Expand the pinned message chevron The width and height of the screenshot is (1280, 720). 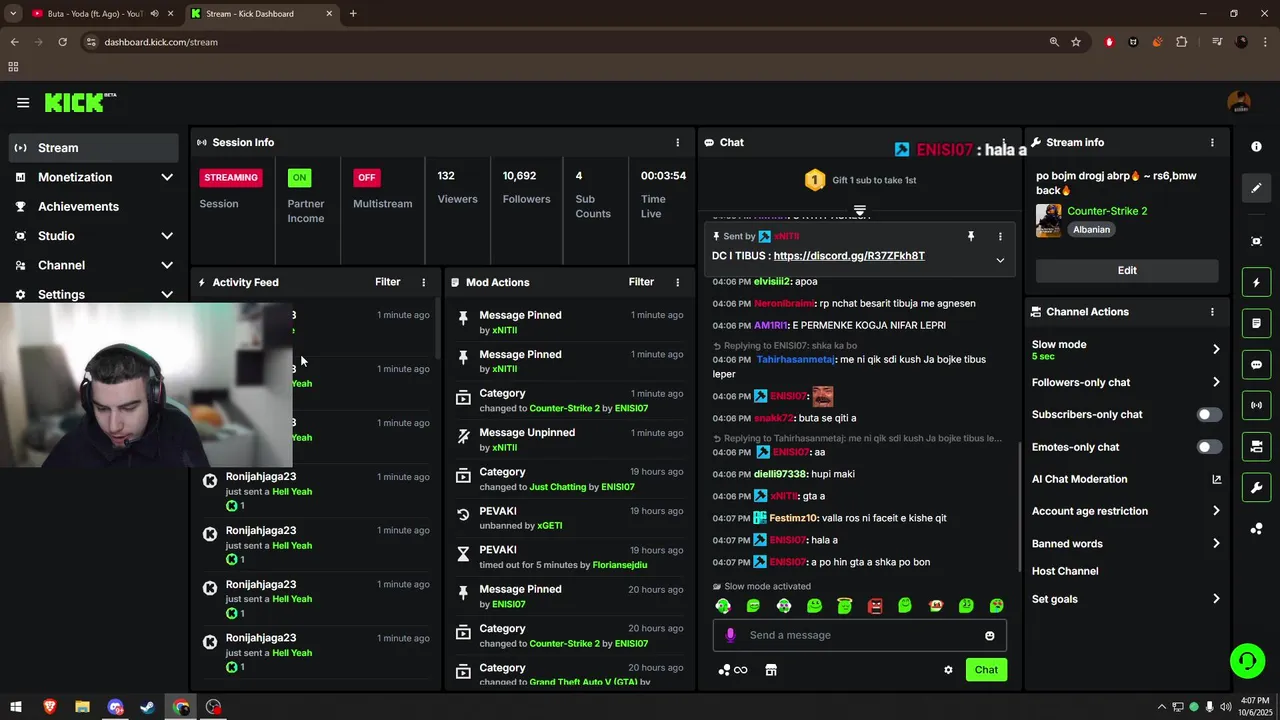pyautogui.click(x=1000, y=260)
